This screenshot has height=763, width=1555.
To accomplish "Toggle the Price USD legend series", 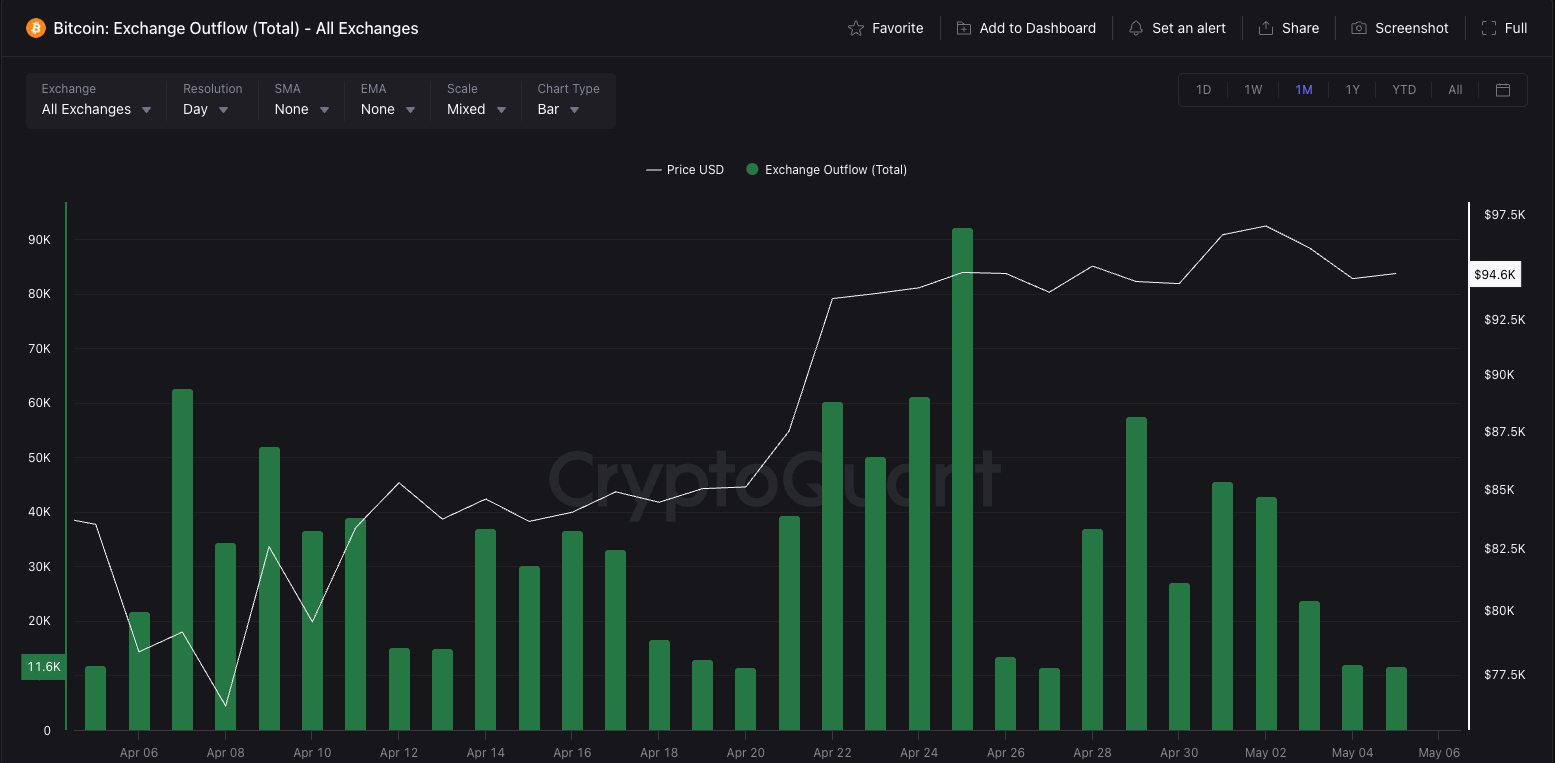I will [x=685, y=170].
